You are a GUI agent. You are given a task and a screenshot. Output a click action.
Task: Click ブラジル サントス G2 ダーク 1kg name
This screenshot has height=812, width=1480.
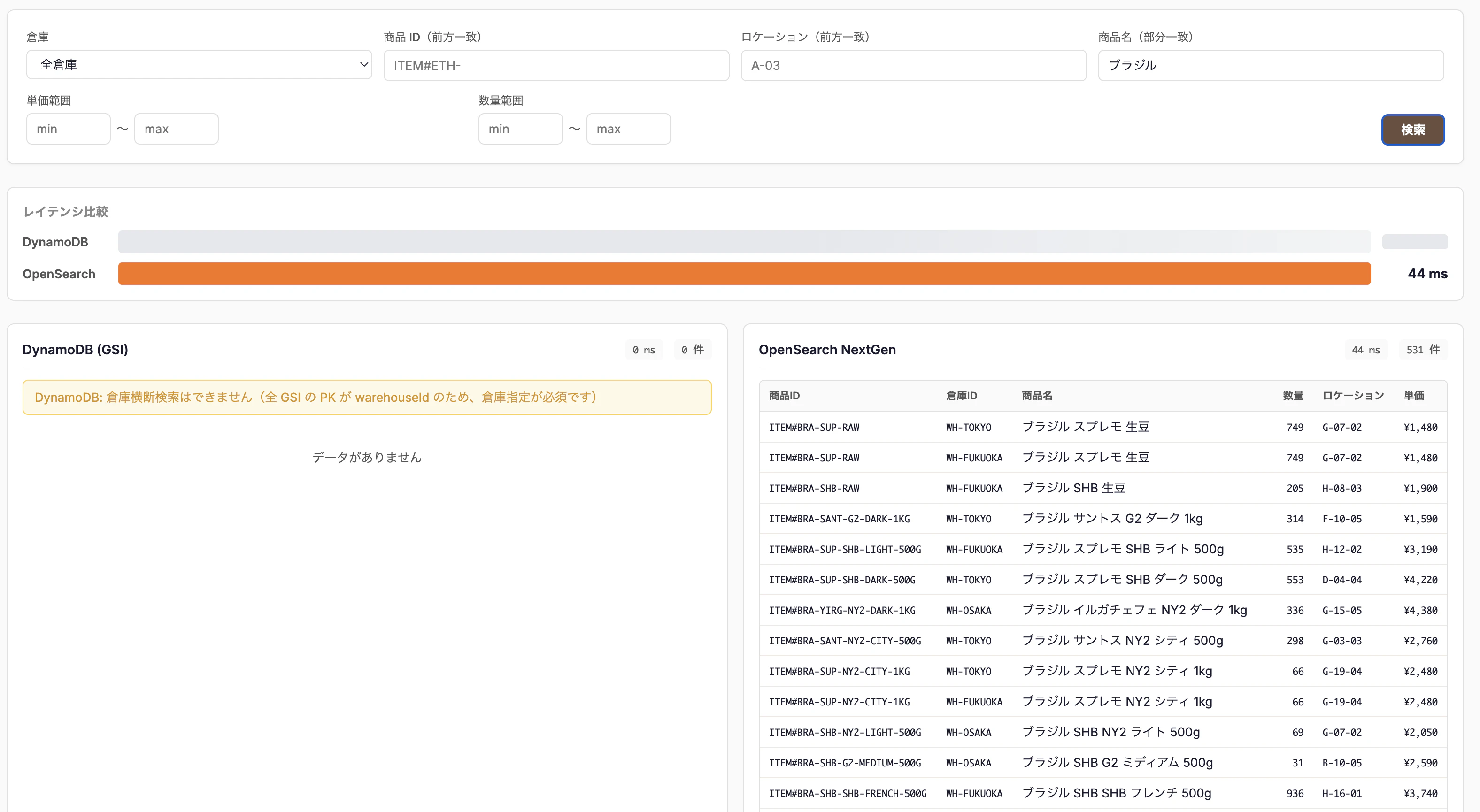coord(1112,519)
